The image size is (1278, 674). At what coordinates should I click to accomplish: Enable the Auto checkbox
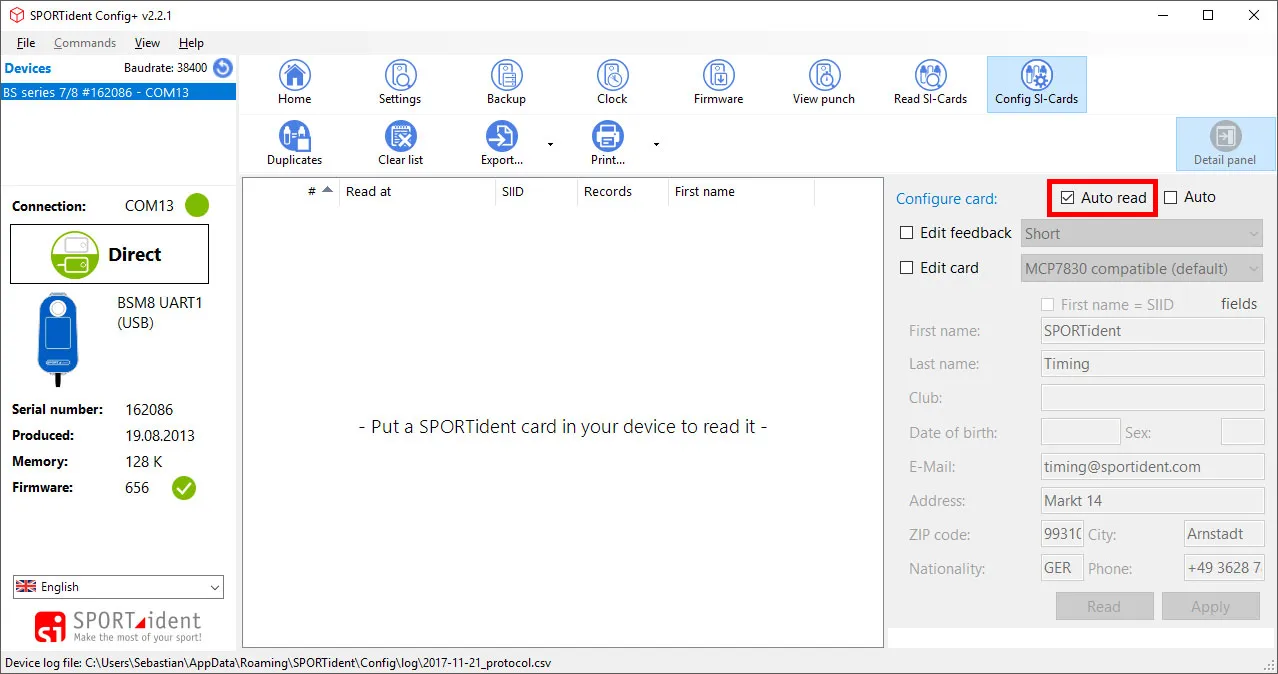[x=1171, y=198]
